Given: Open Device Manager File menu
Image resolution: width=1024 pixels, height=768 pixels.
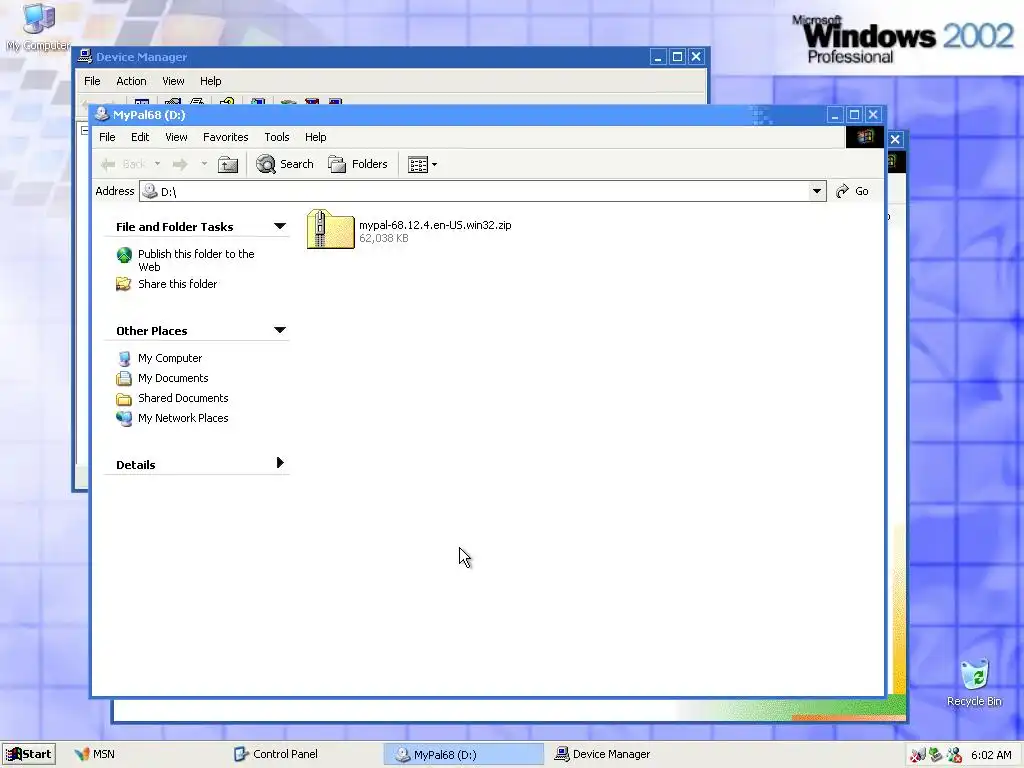Looking at the screenshot, I should (x=92, y=81).
